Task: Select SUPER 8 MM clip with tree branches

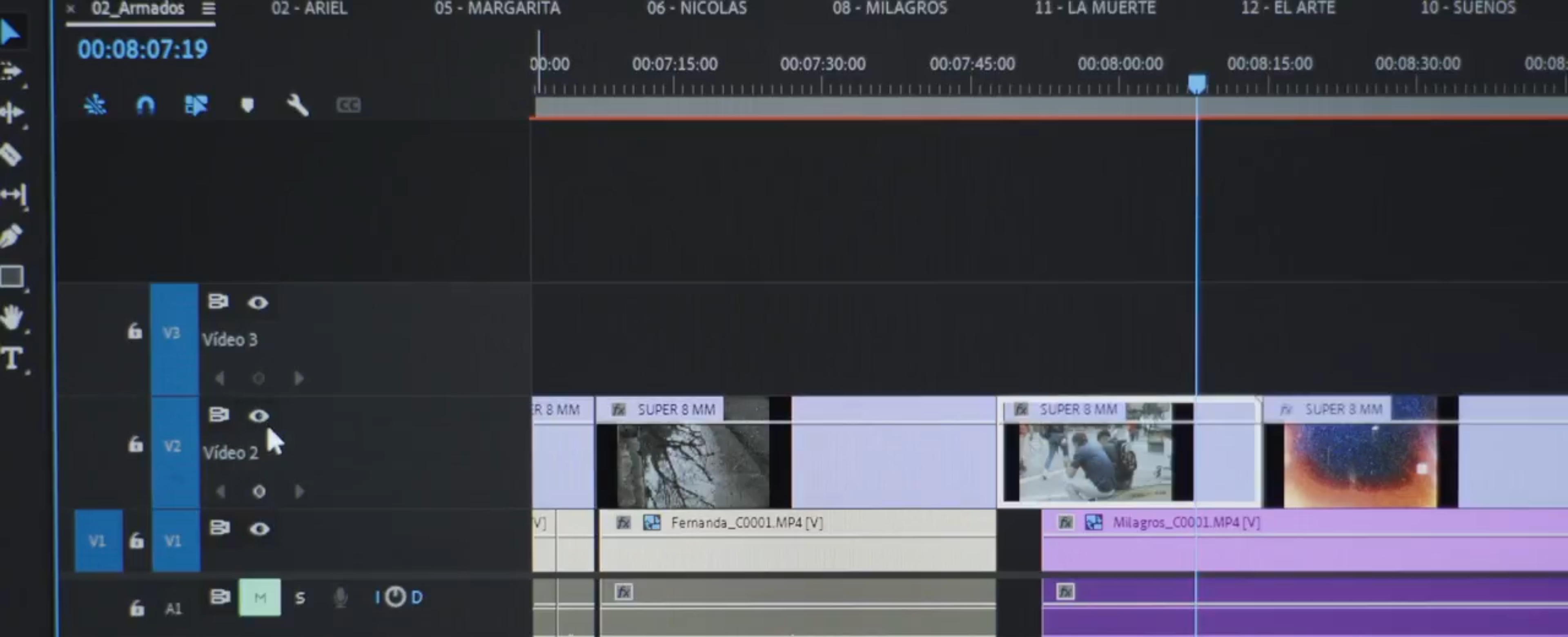Action: click(796, 452)
